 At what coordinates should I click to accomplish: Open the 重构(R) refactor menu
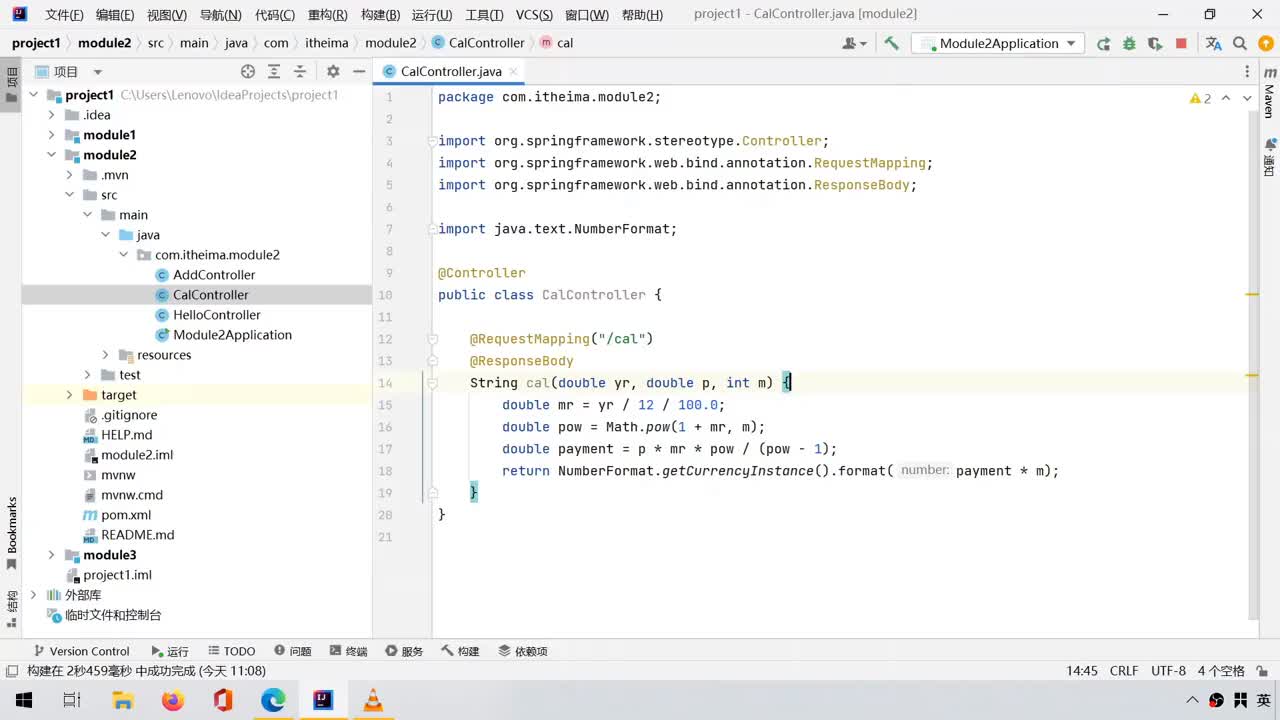(327, 15)
